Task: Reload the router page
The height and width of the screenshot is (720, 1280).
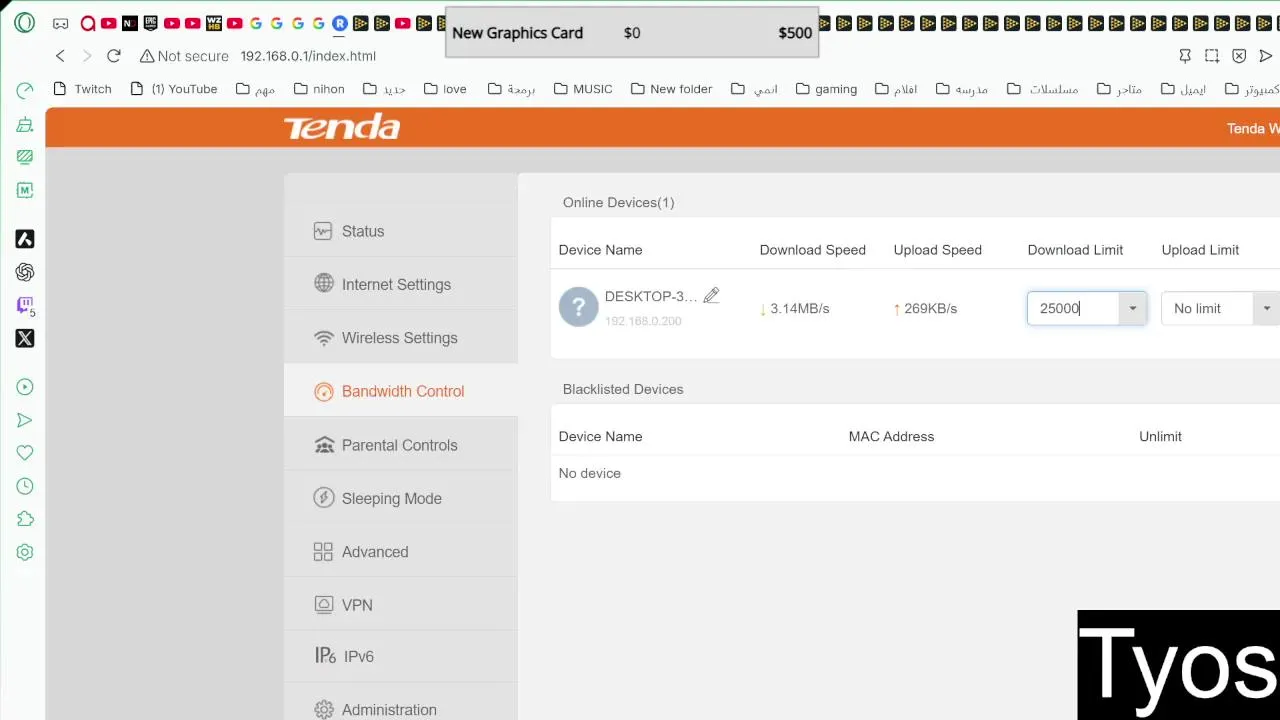Action: pos(114,56)
